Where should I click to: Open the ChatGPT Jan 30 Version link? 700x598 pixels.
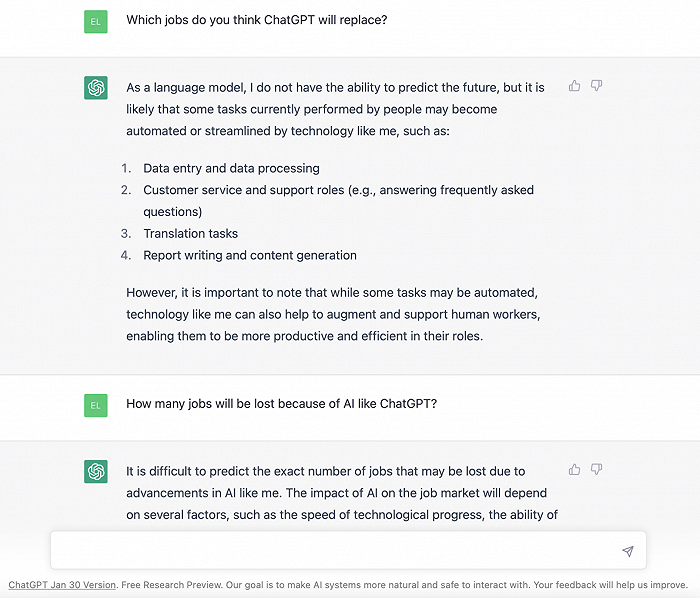click(62, 585)
